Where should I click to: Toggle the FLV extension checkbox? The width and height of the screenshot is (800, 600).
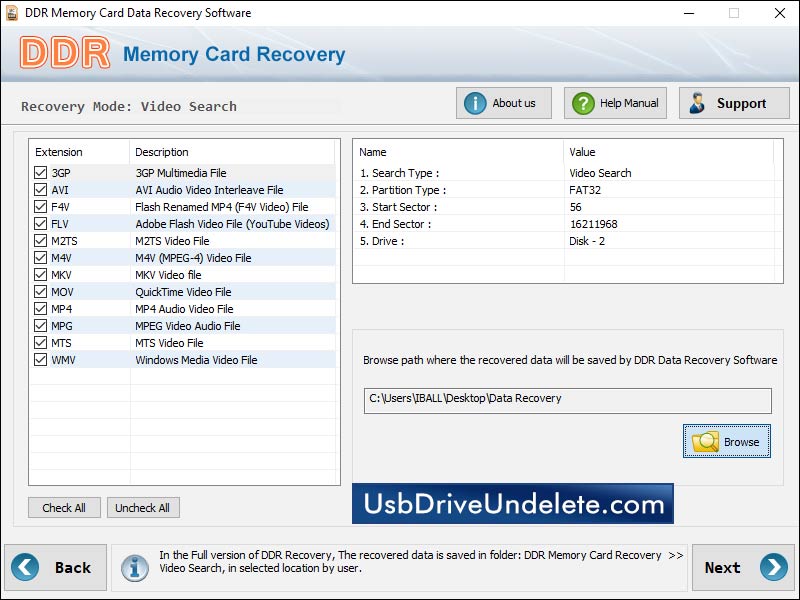pos(40,223)
